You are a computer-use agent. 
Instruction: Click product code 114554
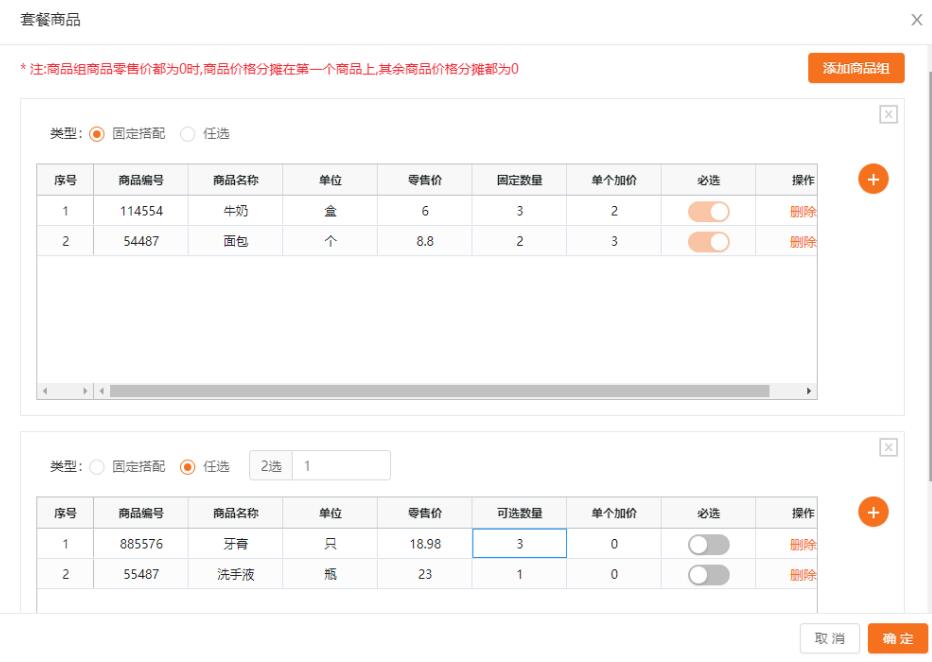coord(141,211)
